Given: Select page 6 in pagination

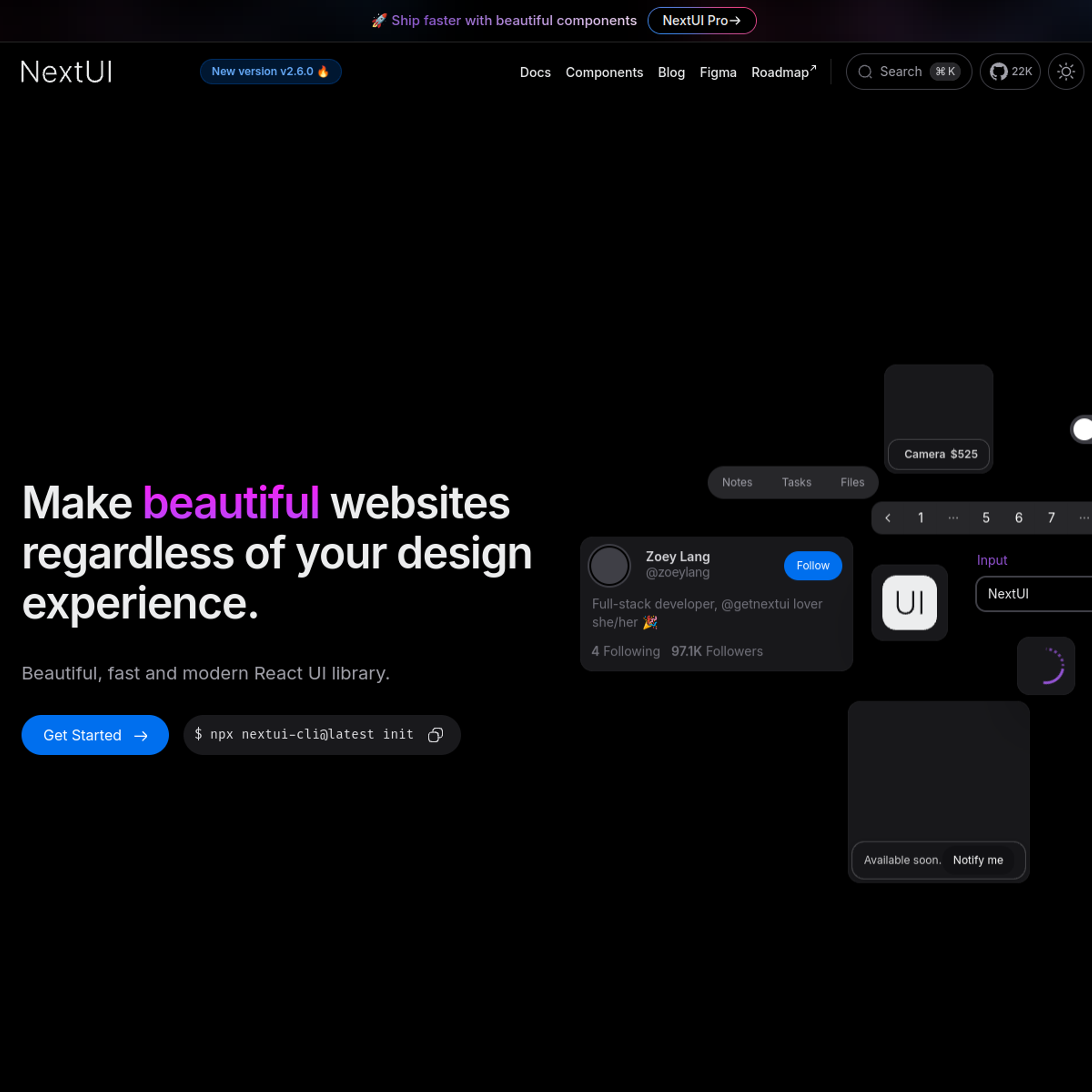Looking at the screenshot, I should (x=1019, y=518).
